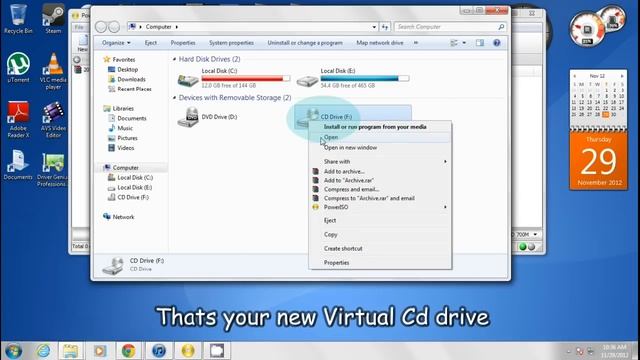Image resolution: width=640 pixels, height=360 pixels.
Task: Click System properties toolbar button
Action: click(231, 43)
